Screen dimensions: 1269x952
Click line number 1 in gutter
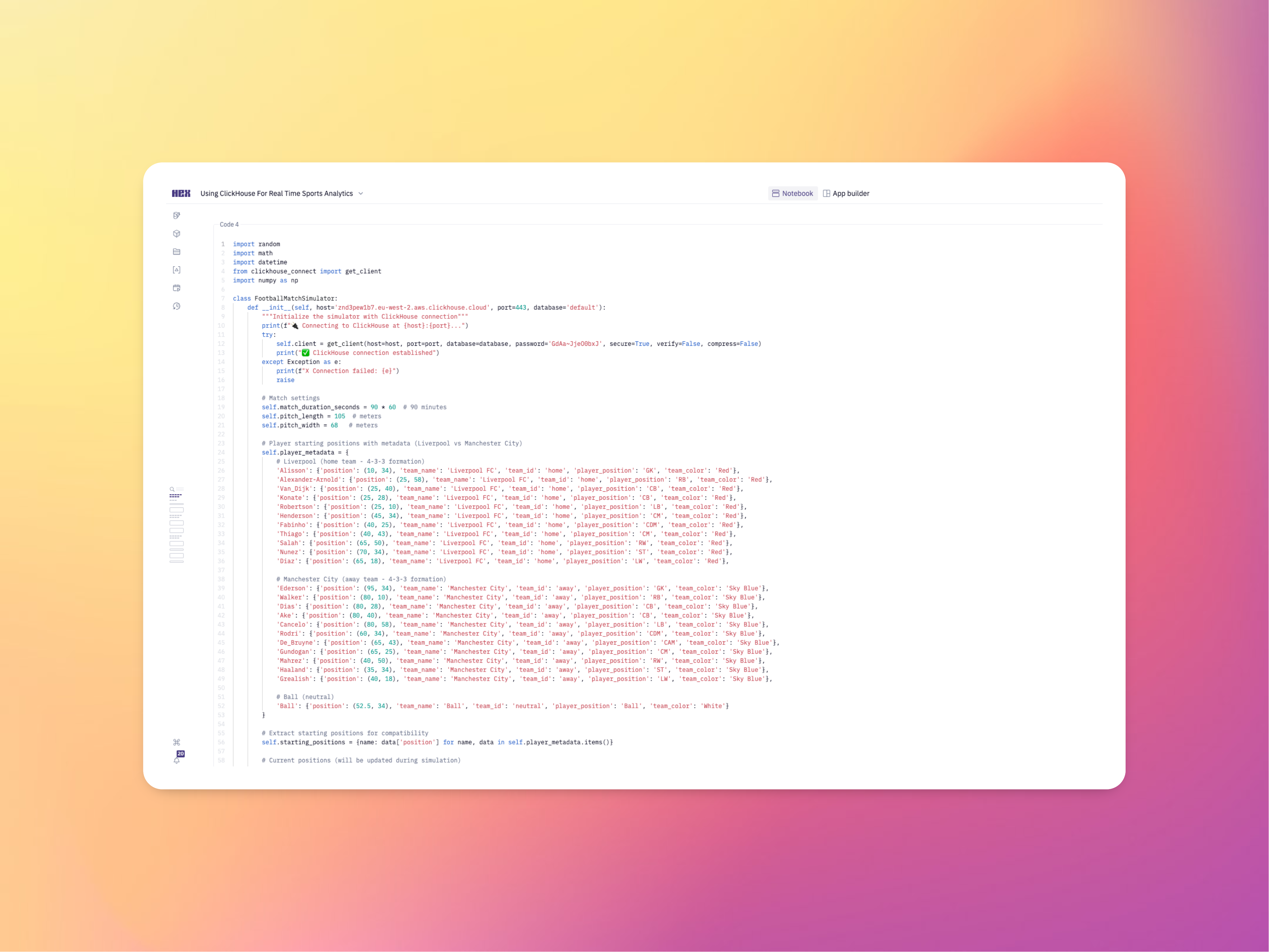(223, 244)
